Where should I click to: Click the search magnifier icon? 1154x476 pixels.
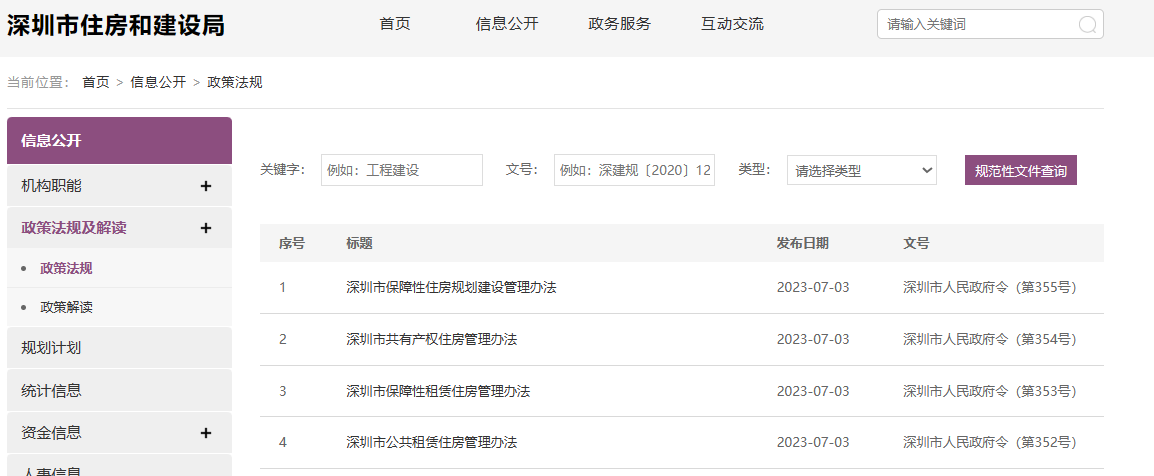coord(1087,24)
